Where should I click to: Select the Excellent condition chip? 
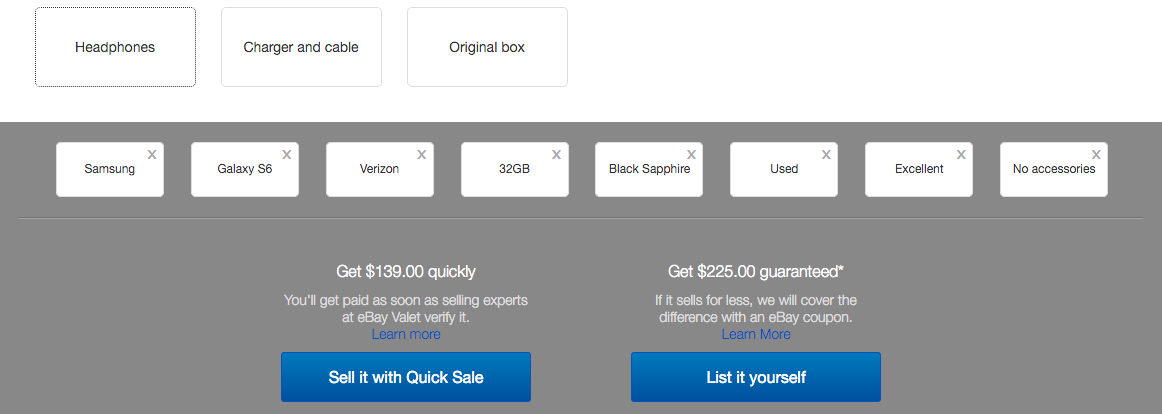coord(919,170)
